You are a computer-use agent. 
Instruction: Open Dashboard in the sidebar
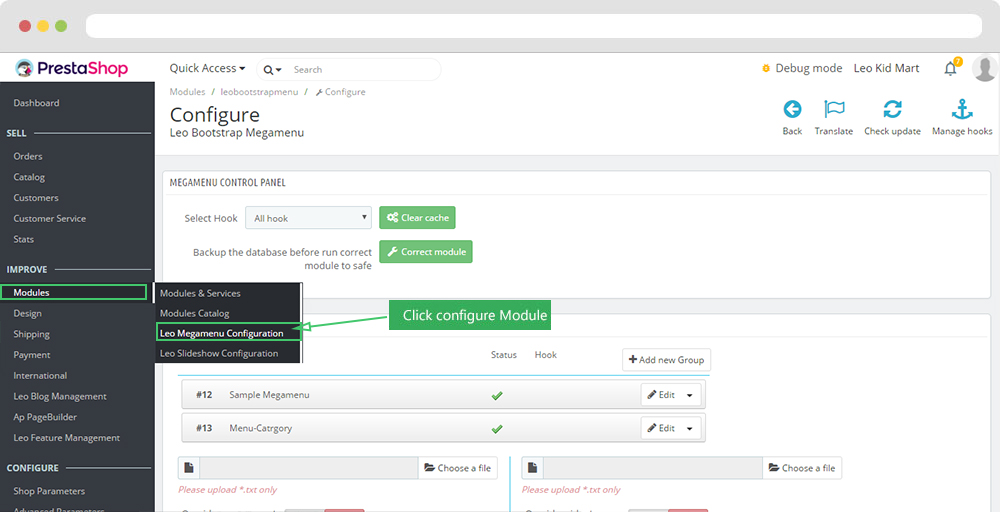(36, 103)
